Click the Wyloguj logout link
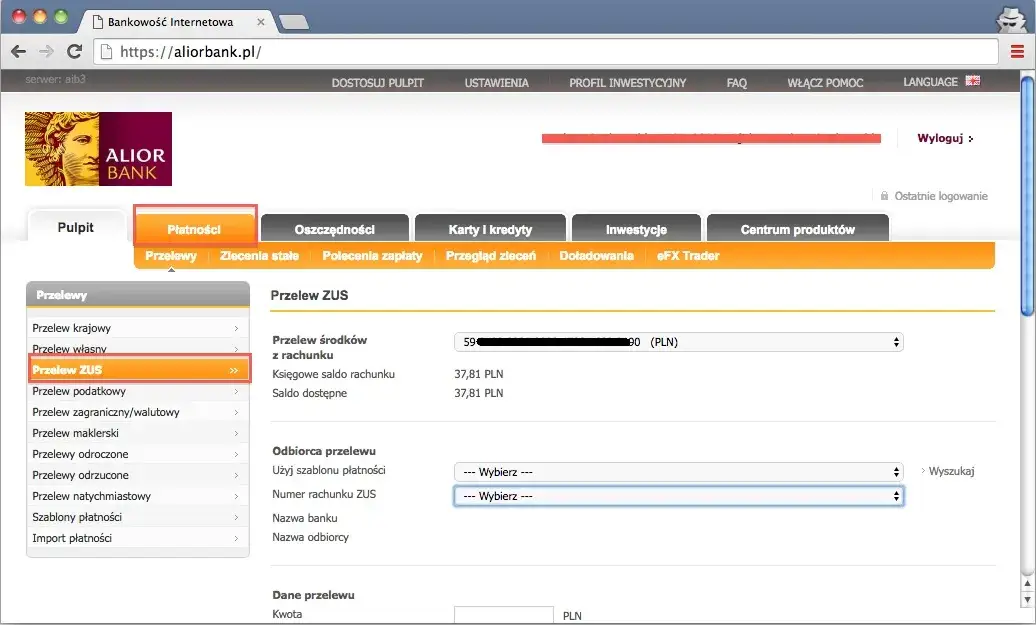 pos(944,139)
